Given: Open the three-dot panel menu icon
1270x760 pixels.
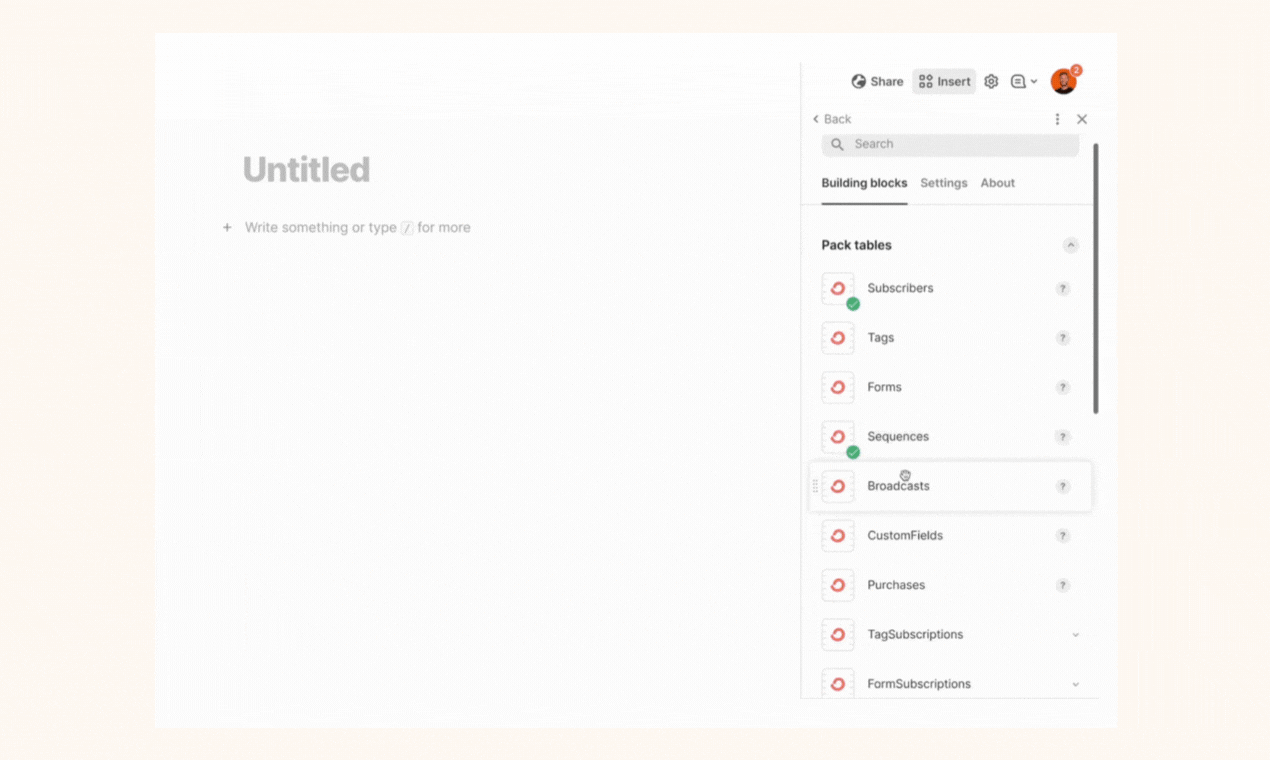Looking at the screenshot, I should point(1056,118).
